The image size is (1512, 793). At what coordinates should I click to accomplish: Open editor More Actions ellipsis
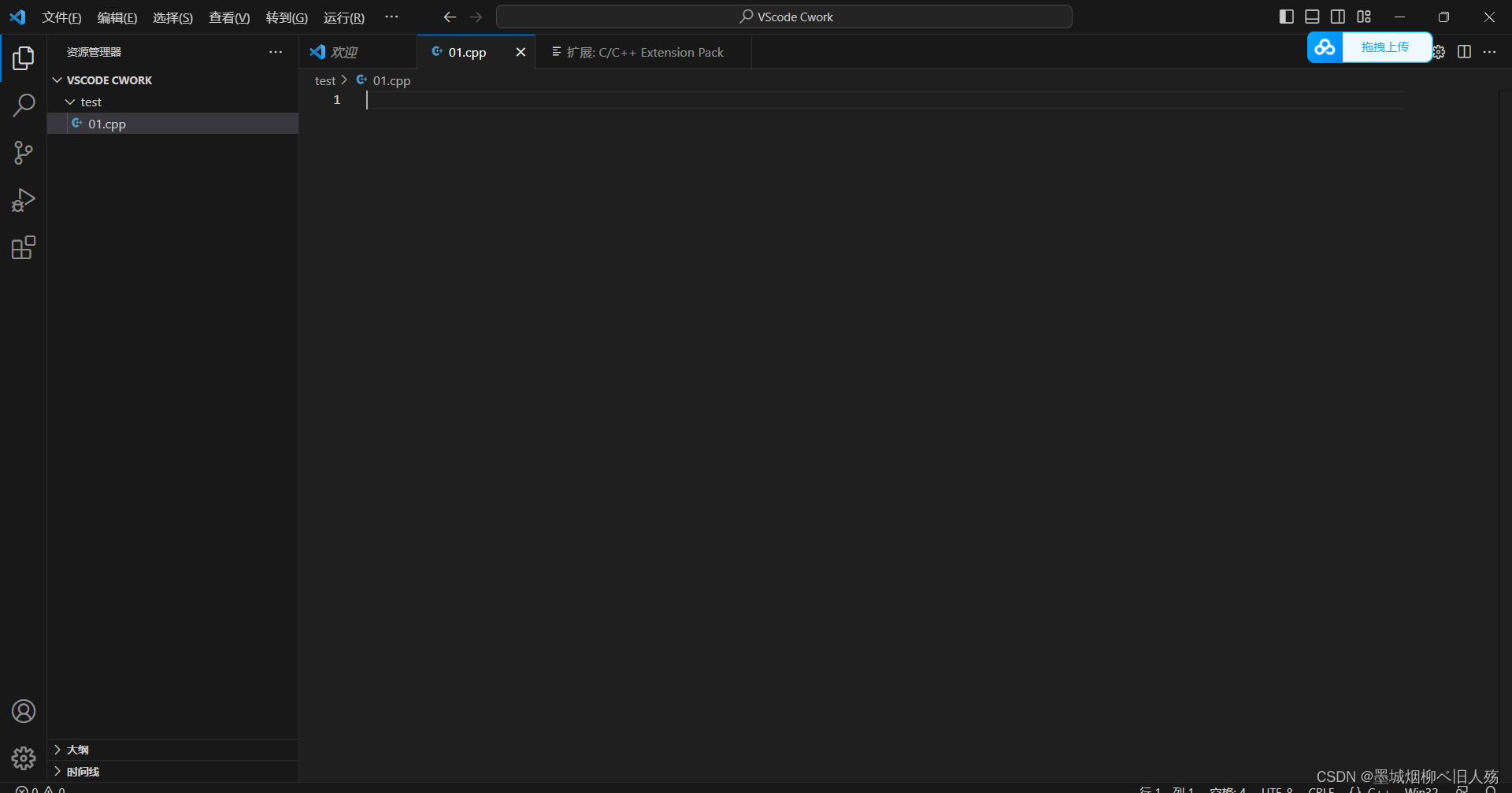pyautogui.click(x=1489, y=52)
